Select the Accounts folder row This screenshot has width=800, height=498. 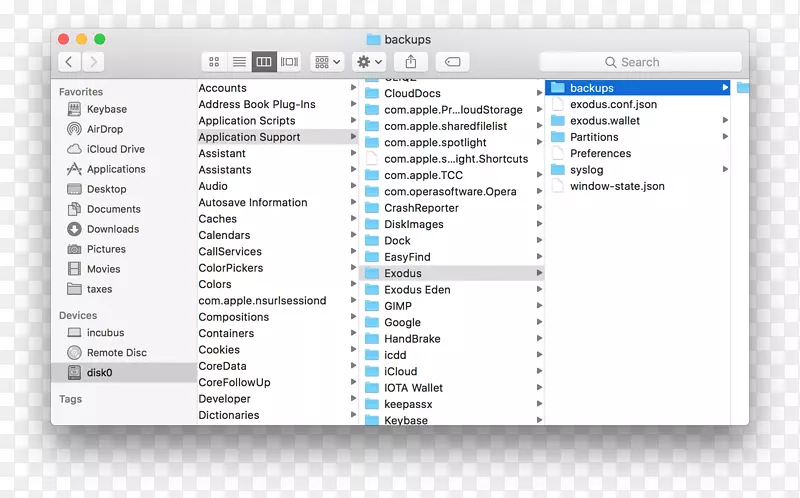point(278,88)
